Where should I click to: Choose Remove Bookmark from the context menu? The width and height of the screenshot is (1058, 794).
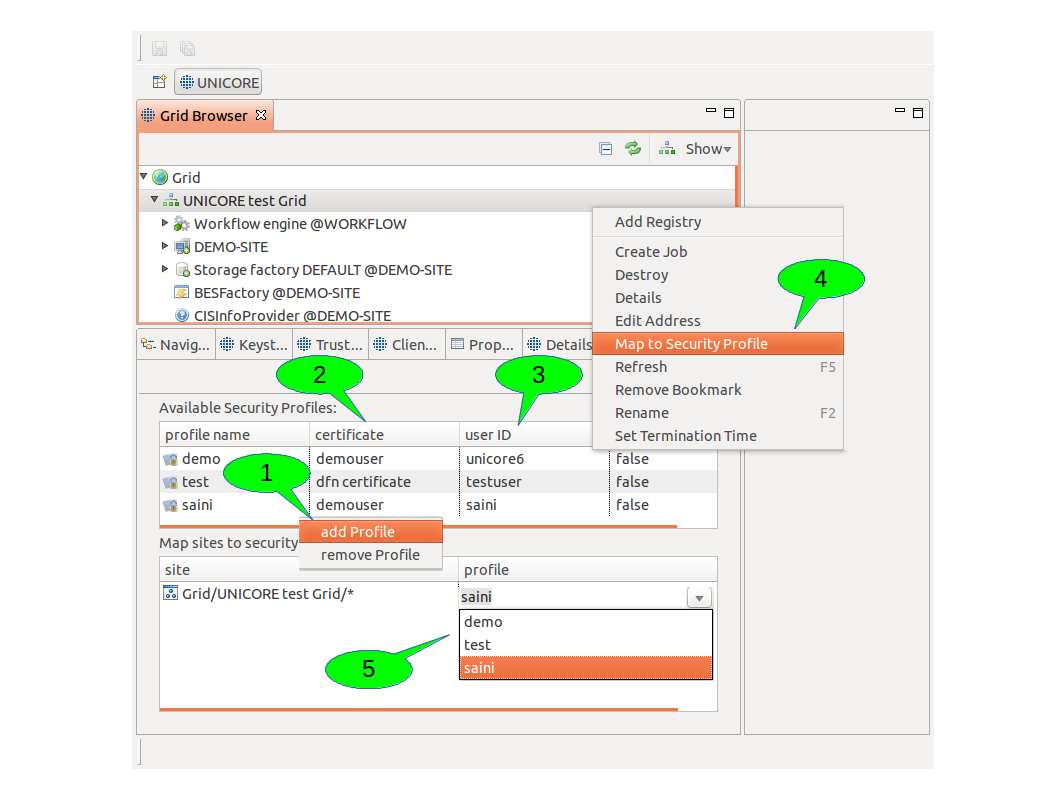[718, 389]
